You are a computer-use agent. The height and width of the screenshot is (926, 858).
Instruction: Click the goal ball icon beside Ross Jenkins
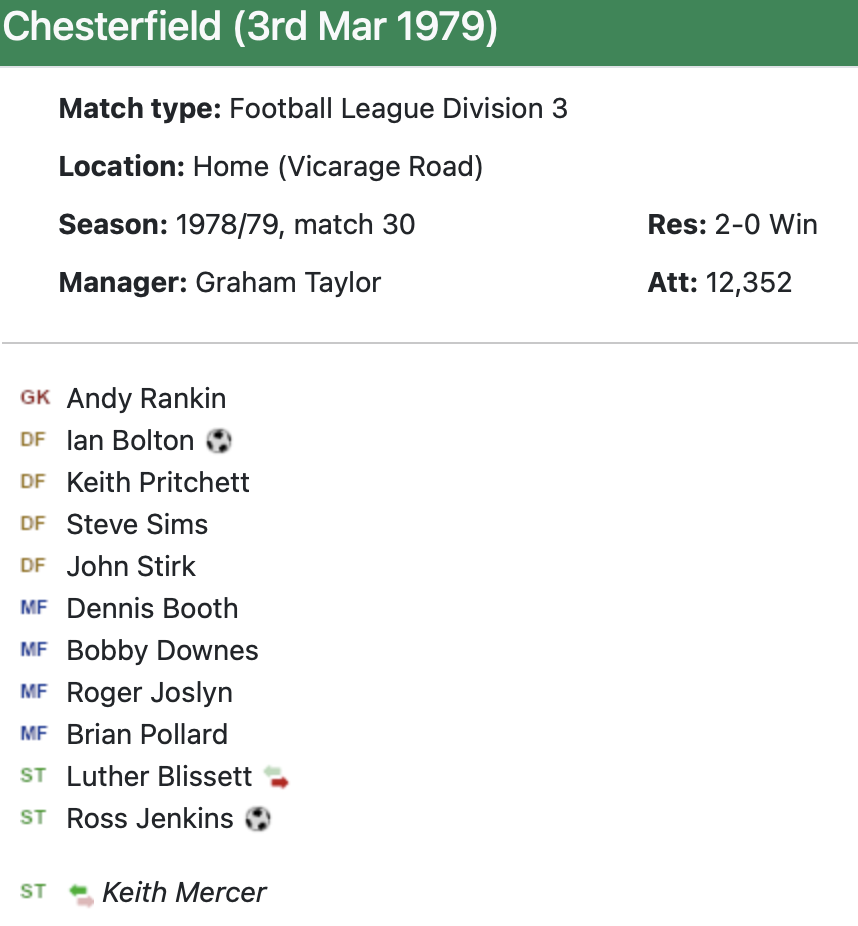pos(258,819)
